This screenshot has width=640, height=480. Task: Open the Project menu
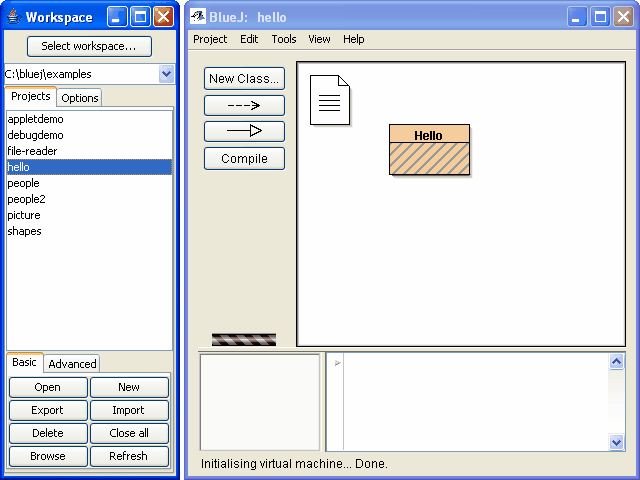pos(210,39)
